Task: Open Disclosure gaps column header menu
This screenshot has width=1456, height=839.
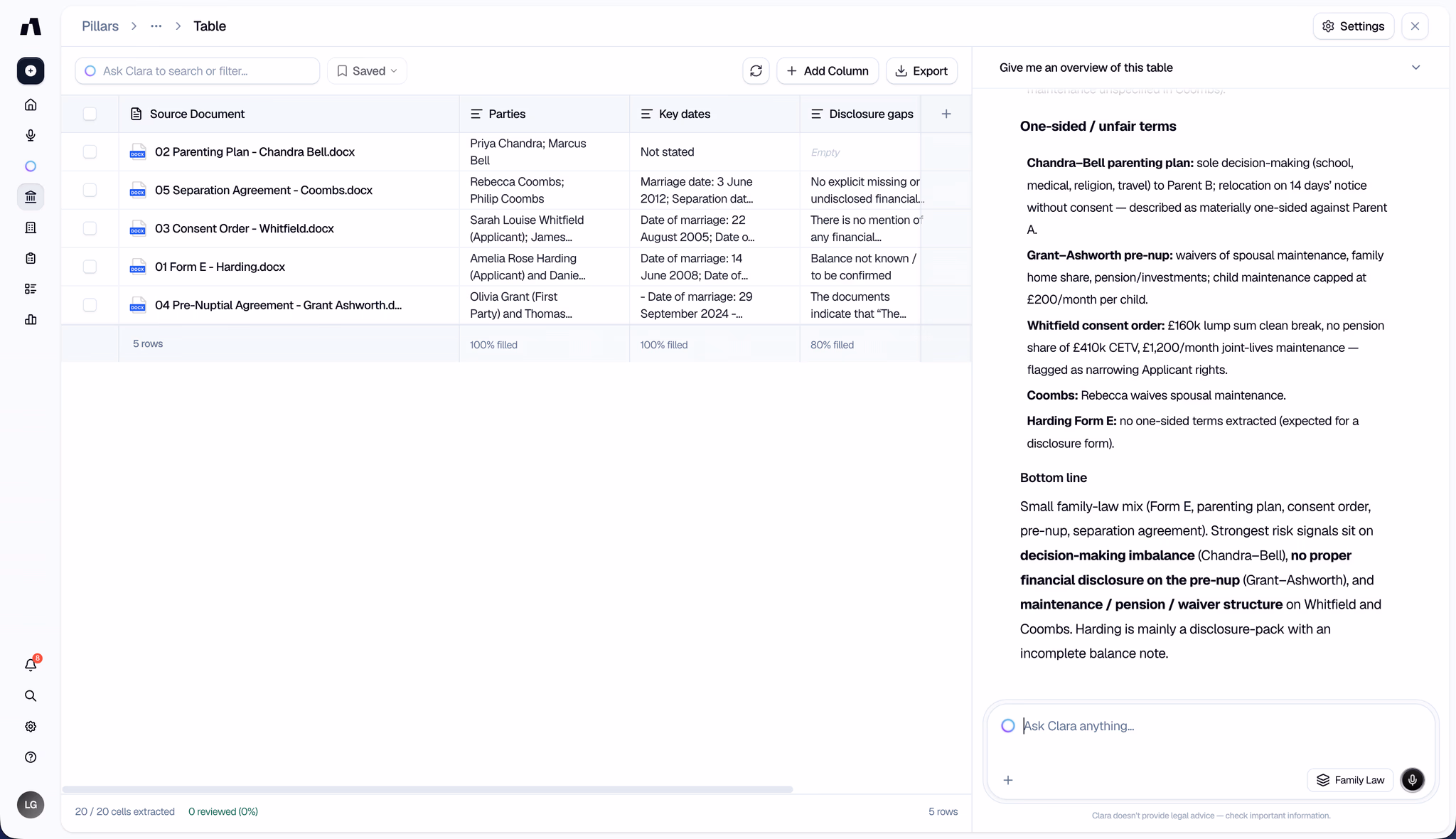Action: (x=860, y=114)
